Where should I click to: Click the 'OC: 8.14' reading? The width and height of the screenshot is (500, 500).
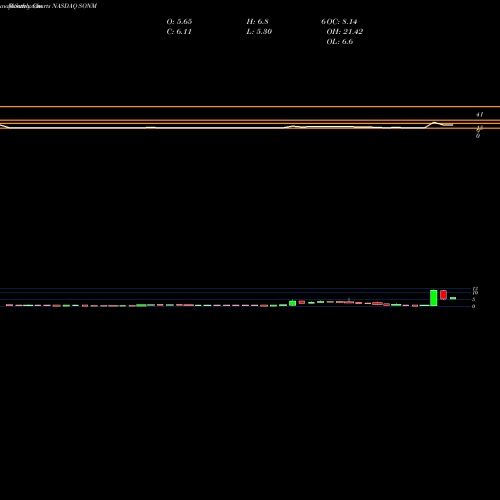(342, 22)
